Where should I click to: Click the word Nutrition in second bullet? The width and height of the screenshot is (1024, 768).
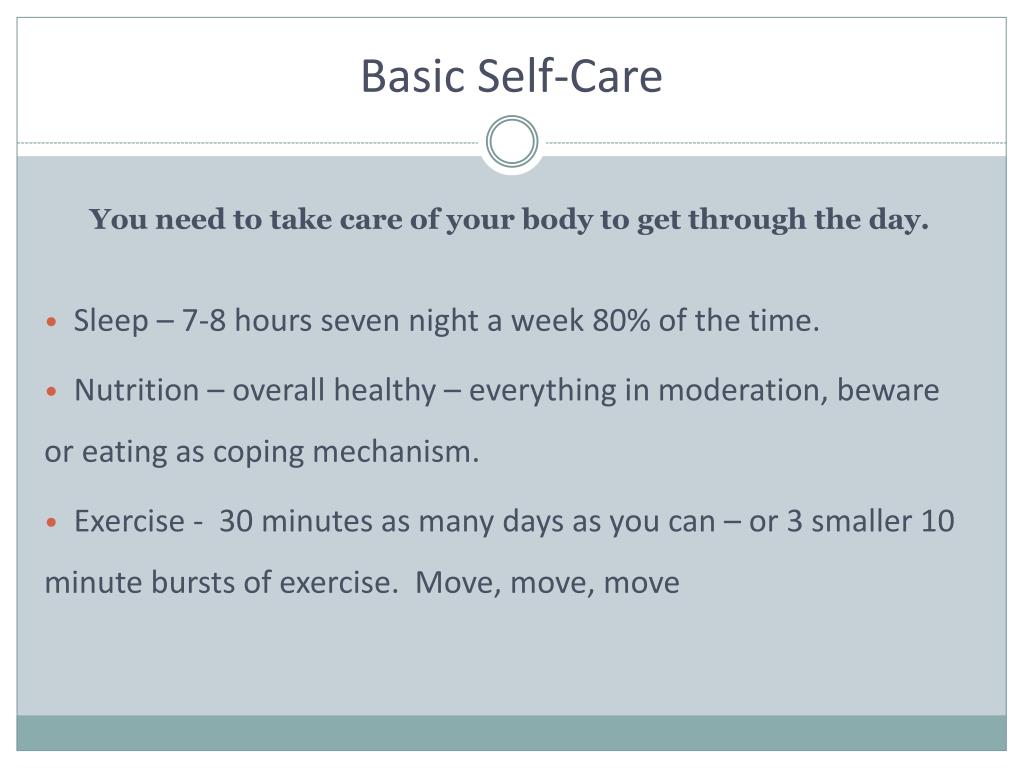(136, 390)
